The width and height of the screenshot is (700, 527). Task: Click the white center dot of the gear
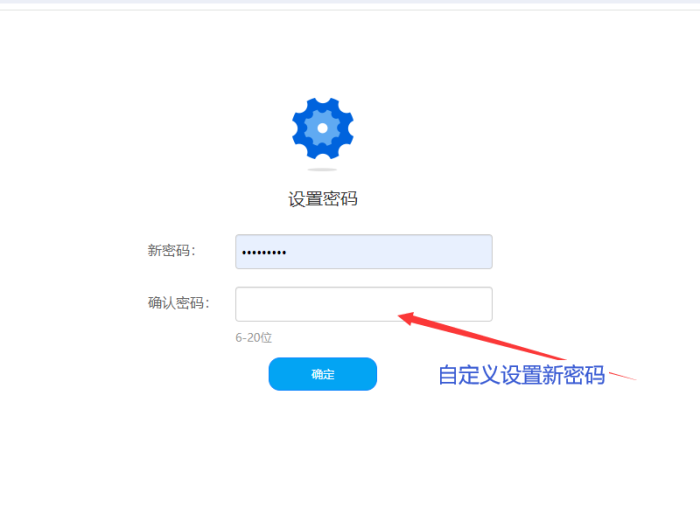[x=322, y=129]
